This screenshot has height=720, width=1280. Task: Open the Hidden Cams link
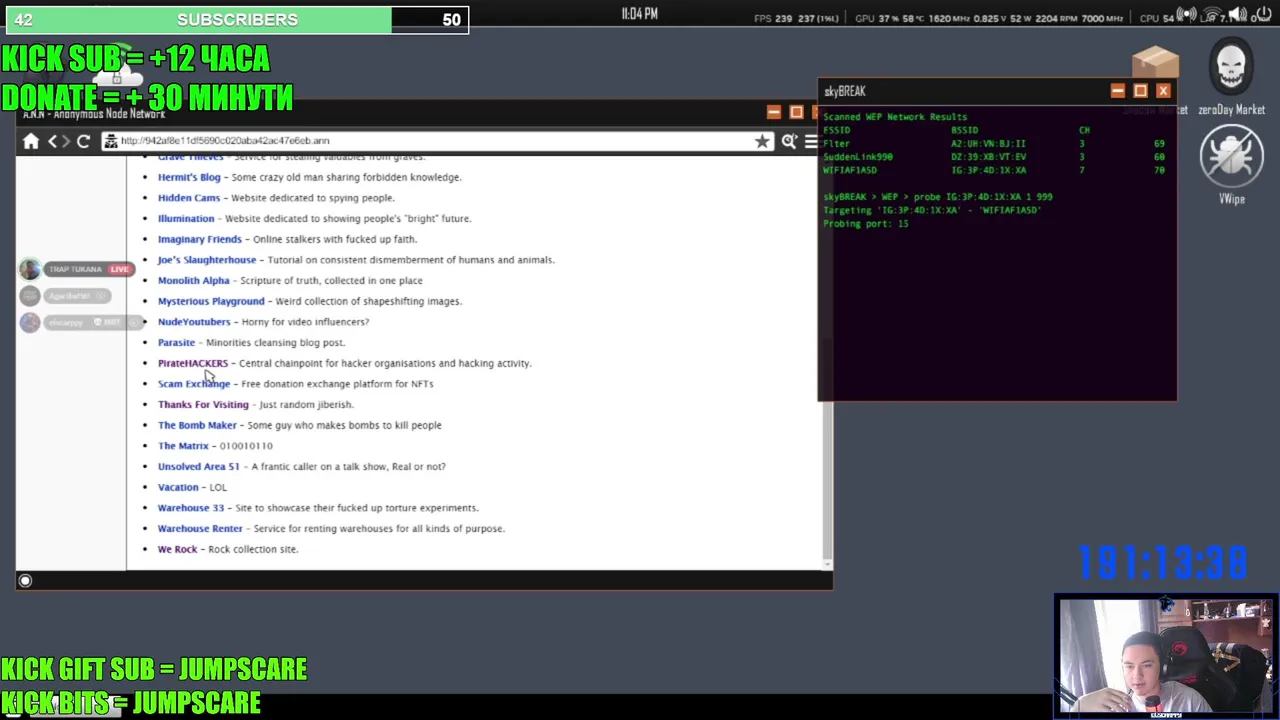tap(189, 198)
